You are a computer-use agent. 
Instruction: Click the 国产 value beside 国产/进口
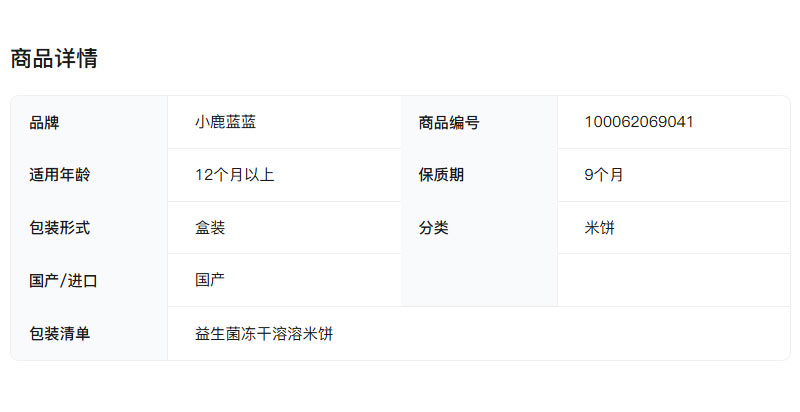tap(210, 280)
